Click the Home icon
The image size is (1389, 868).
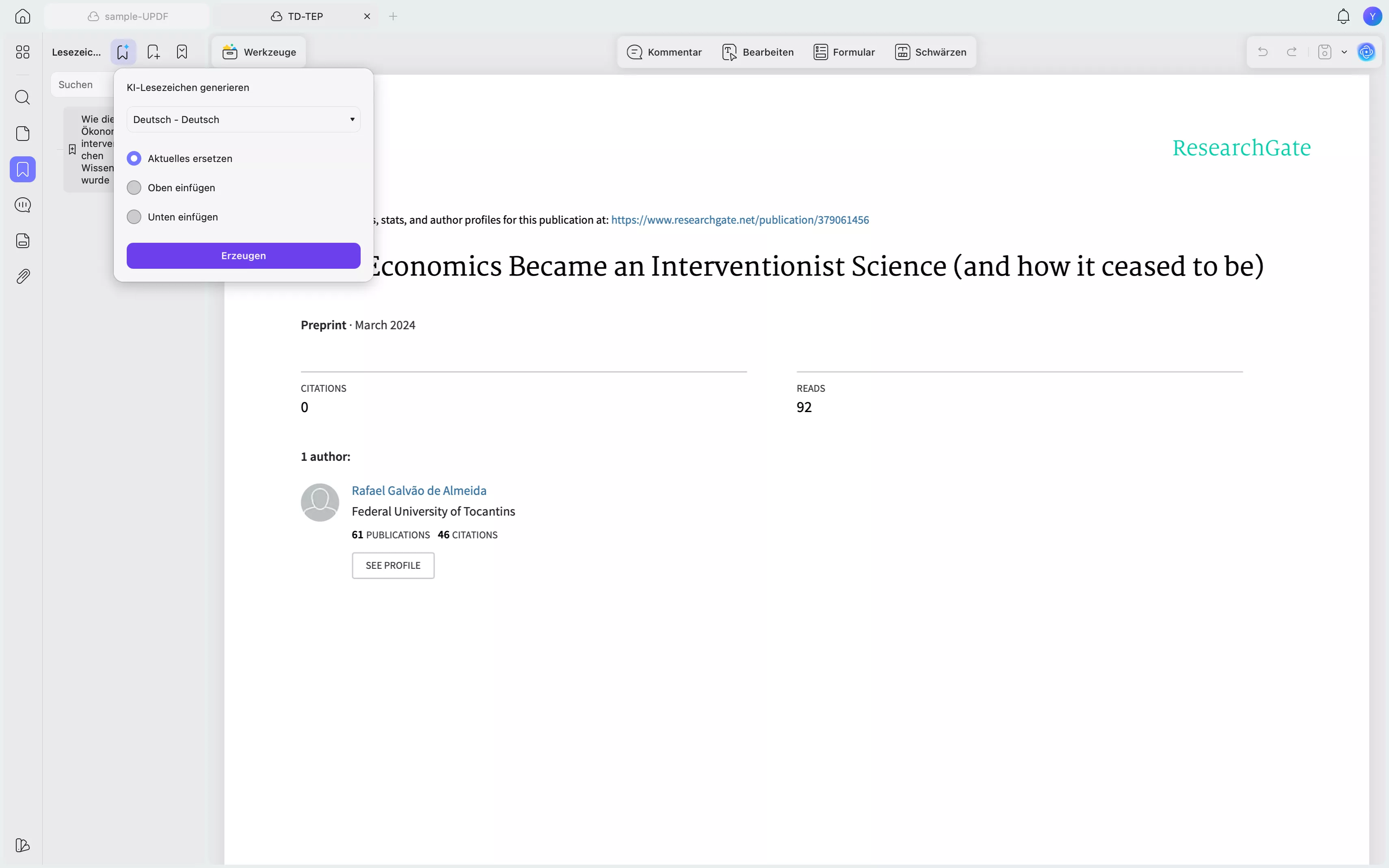pos(22,16)
